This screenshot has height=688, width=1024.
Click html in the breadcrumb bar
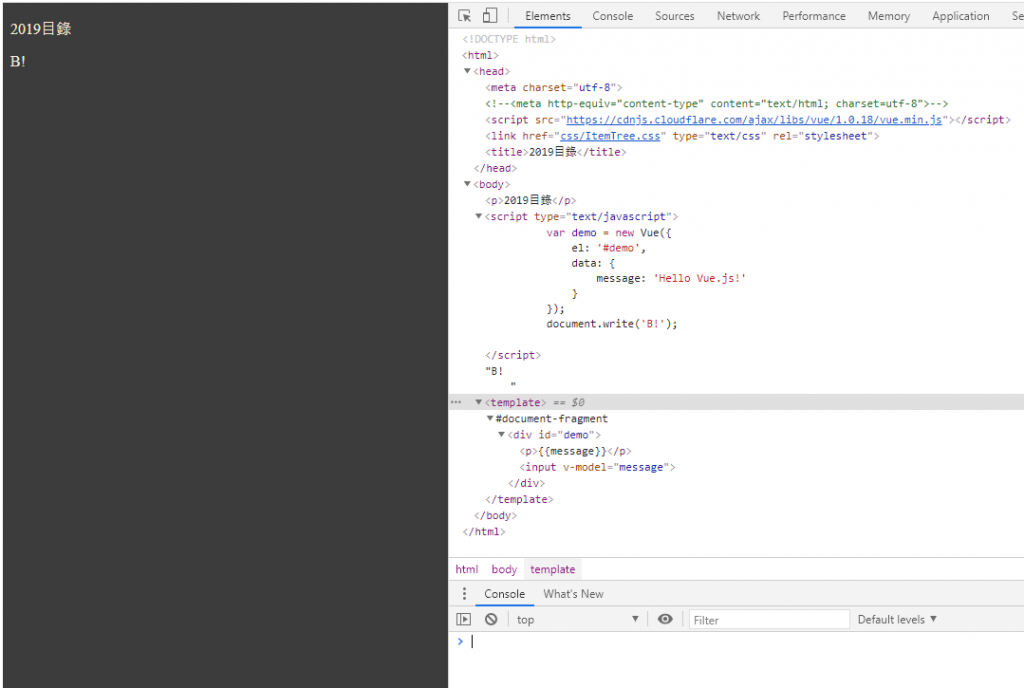tap(466, 569)
